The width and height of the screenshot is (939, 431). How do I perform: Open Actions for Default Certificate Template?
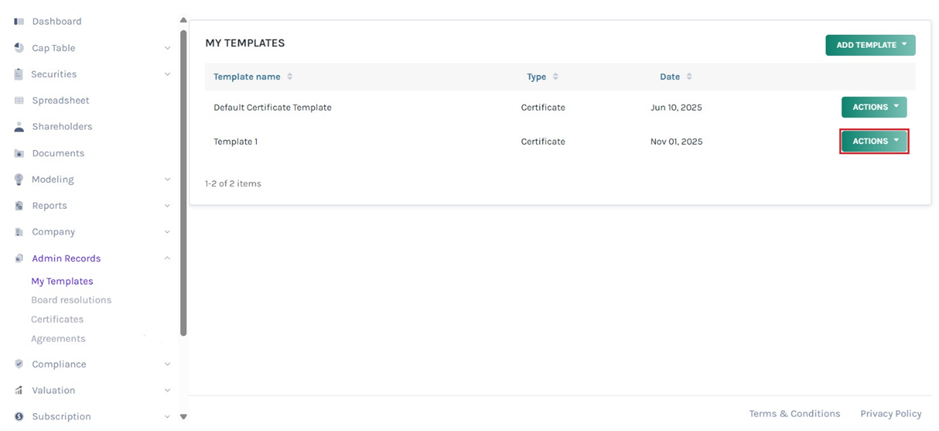click(x=874, y=107)
